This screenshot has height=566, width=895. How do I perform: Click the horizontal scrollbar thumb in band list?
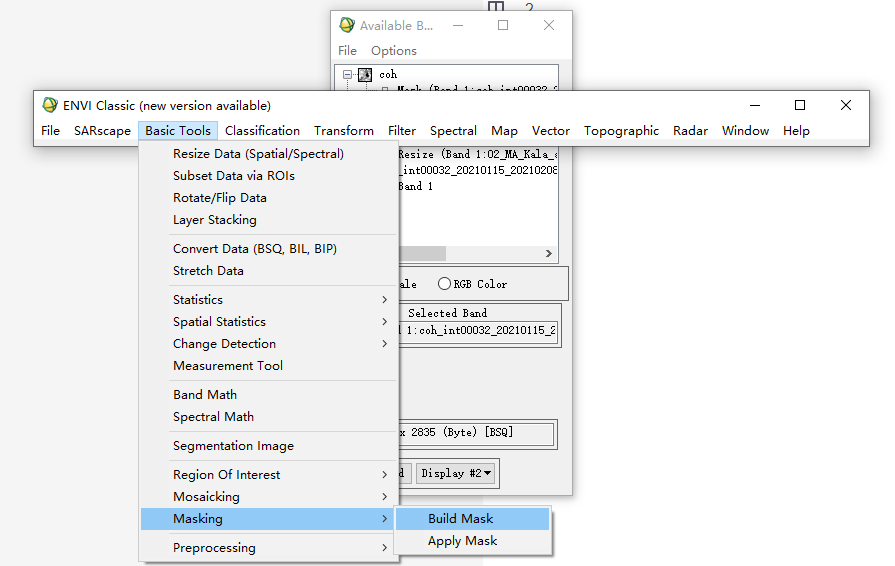click(x=422, y=253)
